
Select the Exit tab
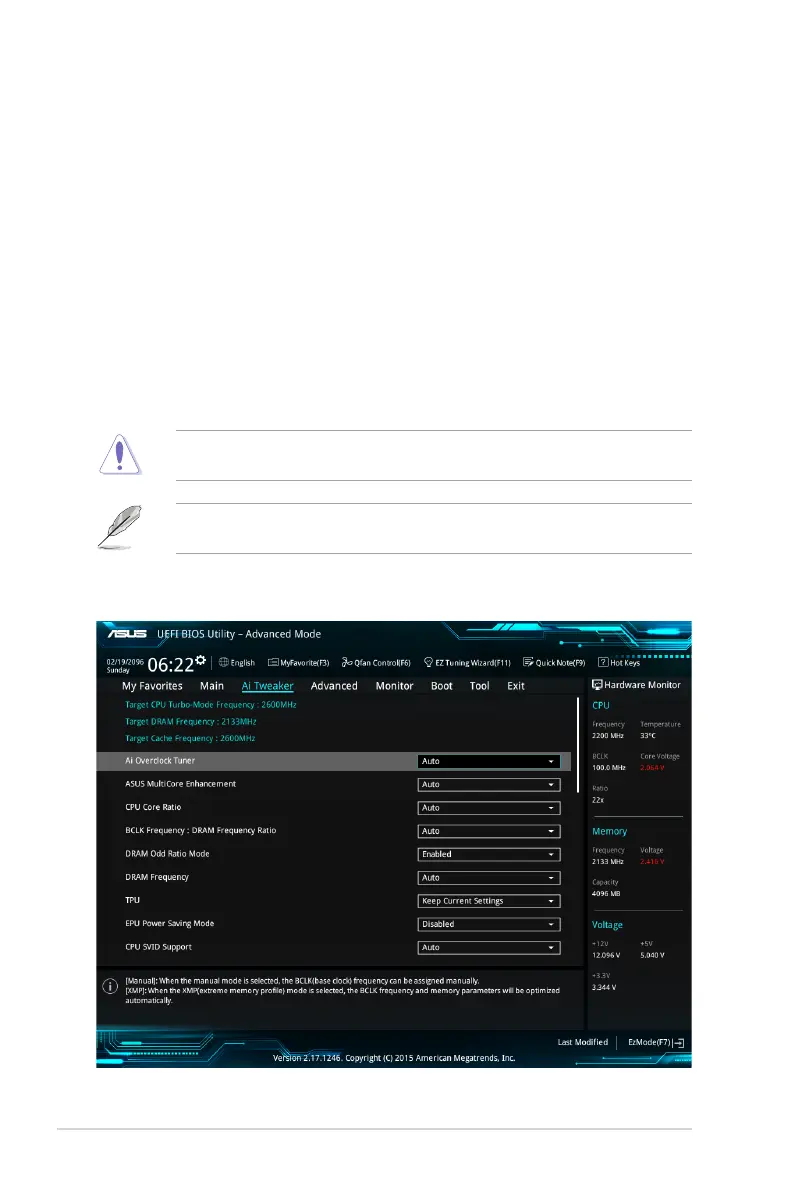coord(516,686)
